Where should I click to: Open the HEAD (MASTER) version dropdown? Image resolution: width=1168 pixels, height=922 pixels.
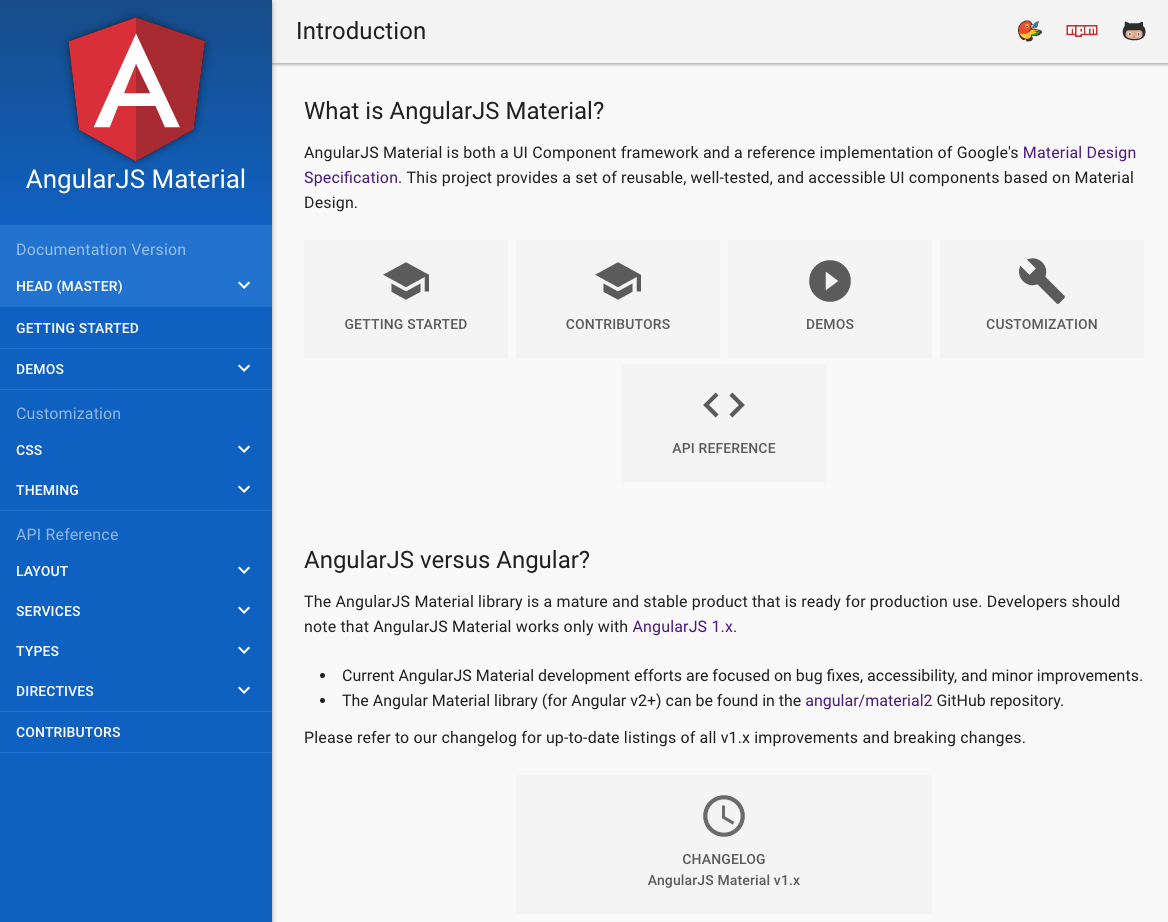[x=136, y=286]
